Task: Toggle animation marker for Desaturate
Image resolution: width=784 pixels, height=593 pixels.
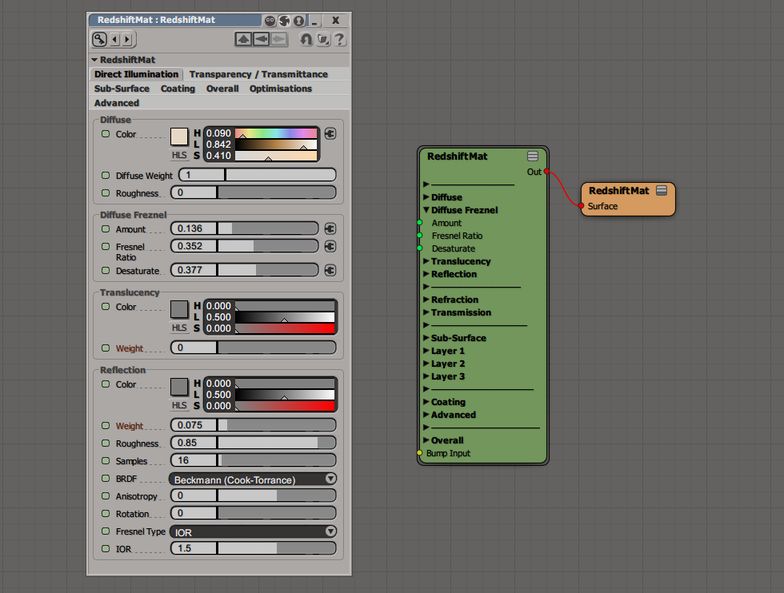Action: [x=106, y=270]
